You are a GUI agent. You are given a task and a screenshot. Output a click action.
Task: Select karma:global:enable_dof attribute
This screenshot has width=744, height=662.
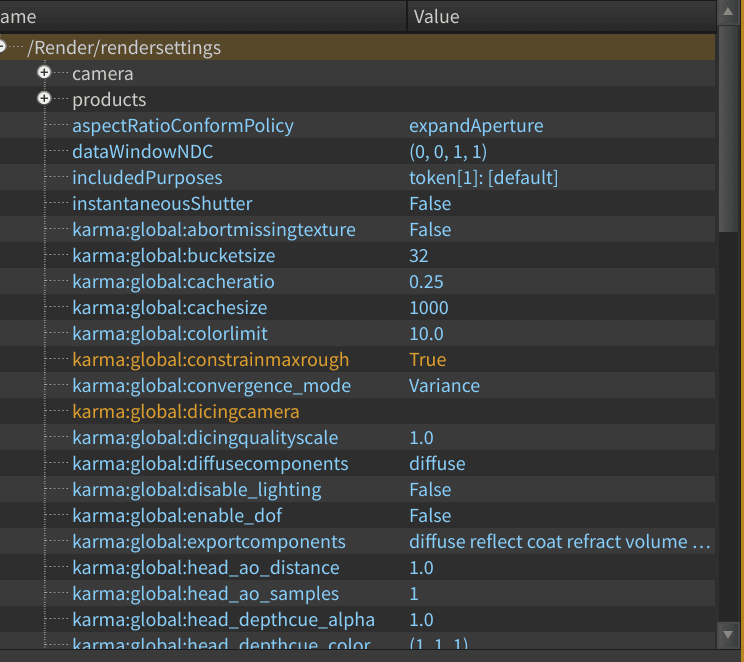[x=177, y=516]
